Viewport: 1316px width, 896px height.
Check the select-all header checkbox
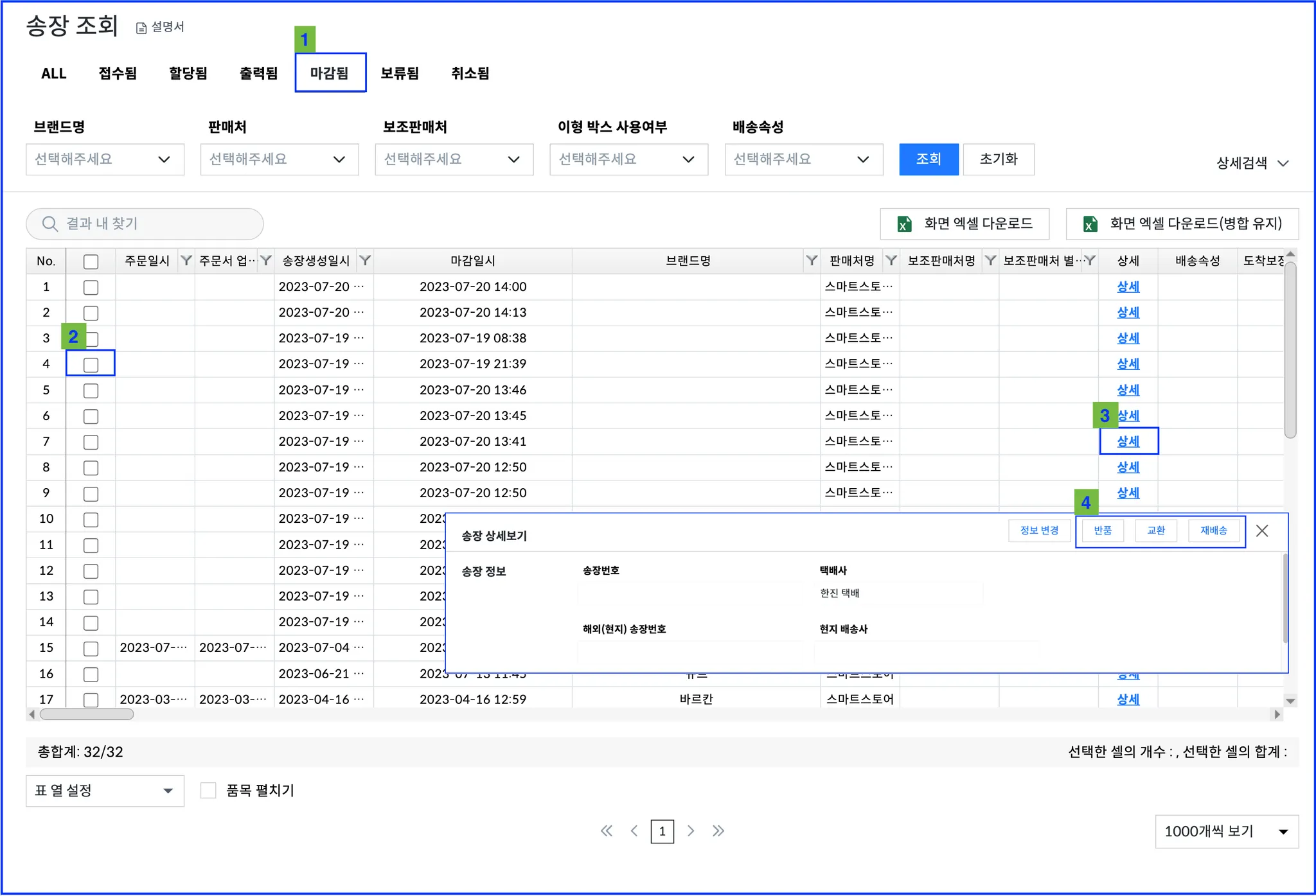click(91, 261)
